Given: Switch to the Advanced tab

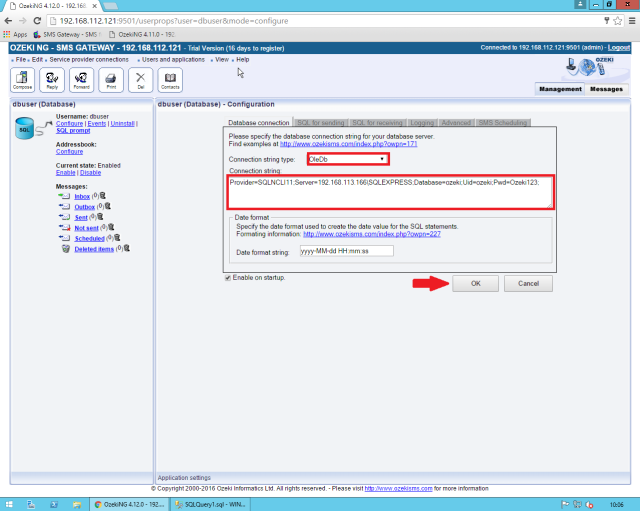Looking at the screenshot, I should coord(456,122).
